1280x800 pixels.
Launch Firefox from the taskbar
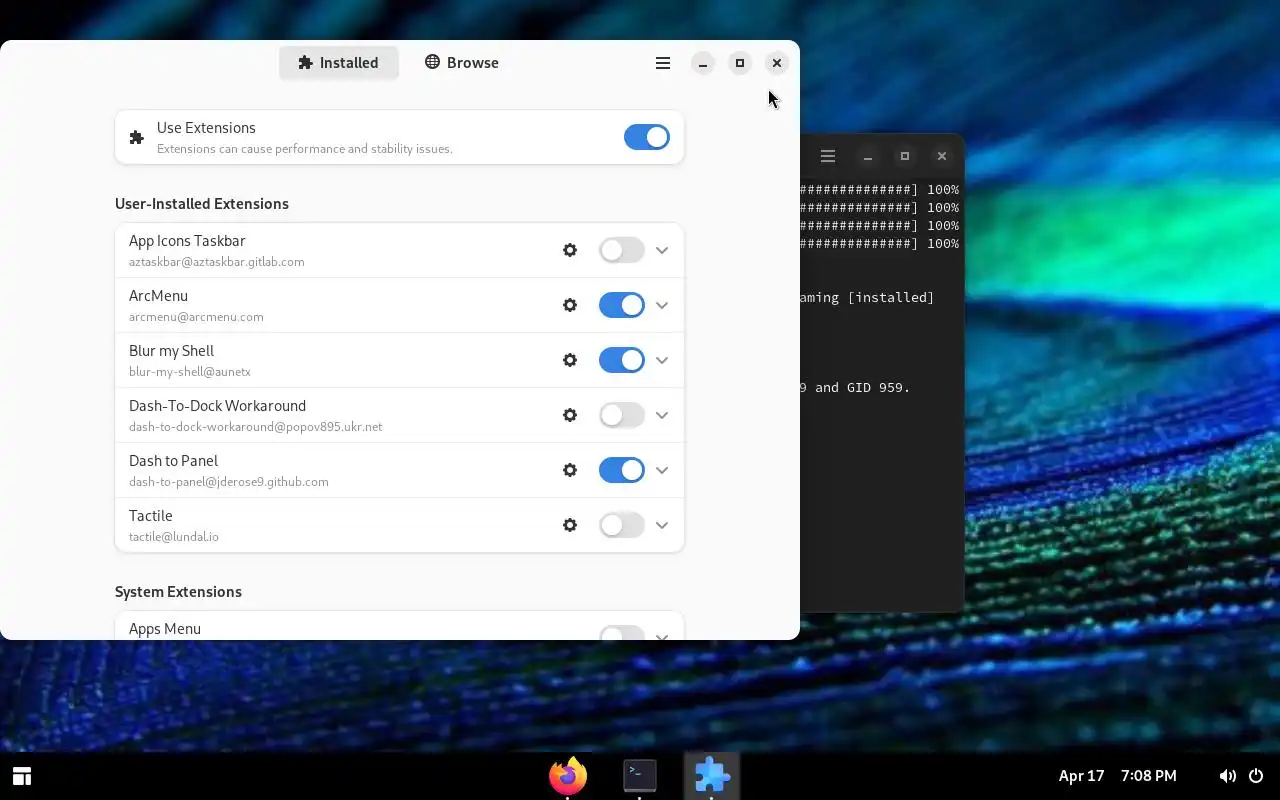(568, 775)
